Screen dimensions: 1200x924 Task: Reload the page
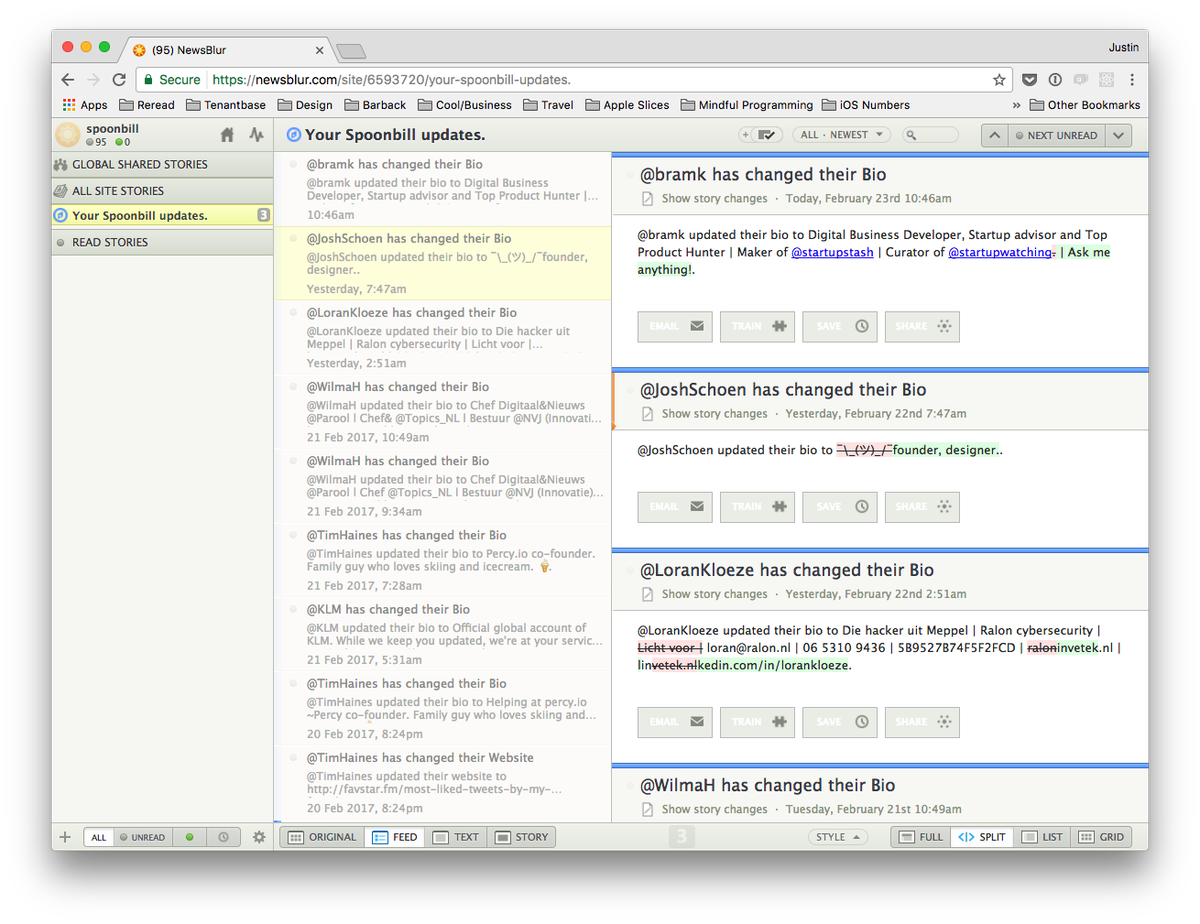click(119, 80)
